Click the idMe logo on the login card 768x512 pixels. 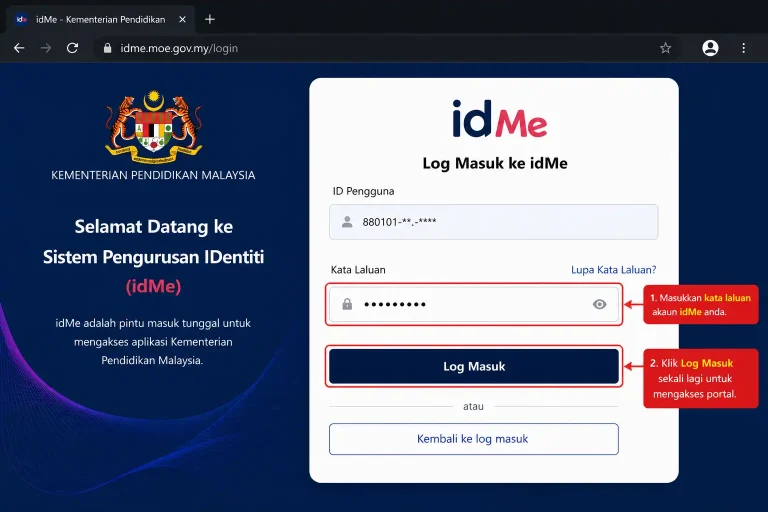pyautogui.click(x=499, y=119)
